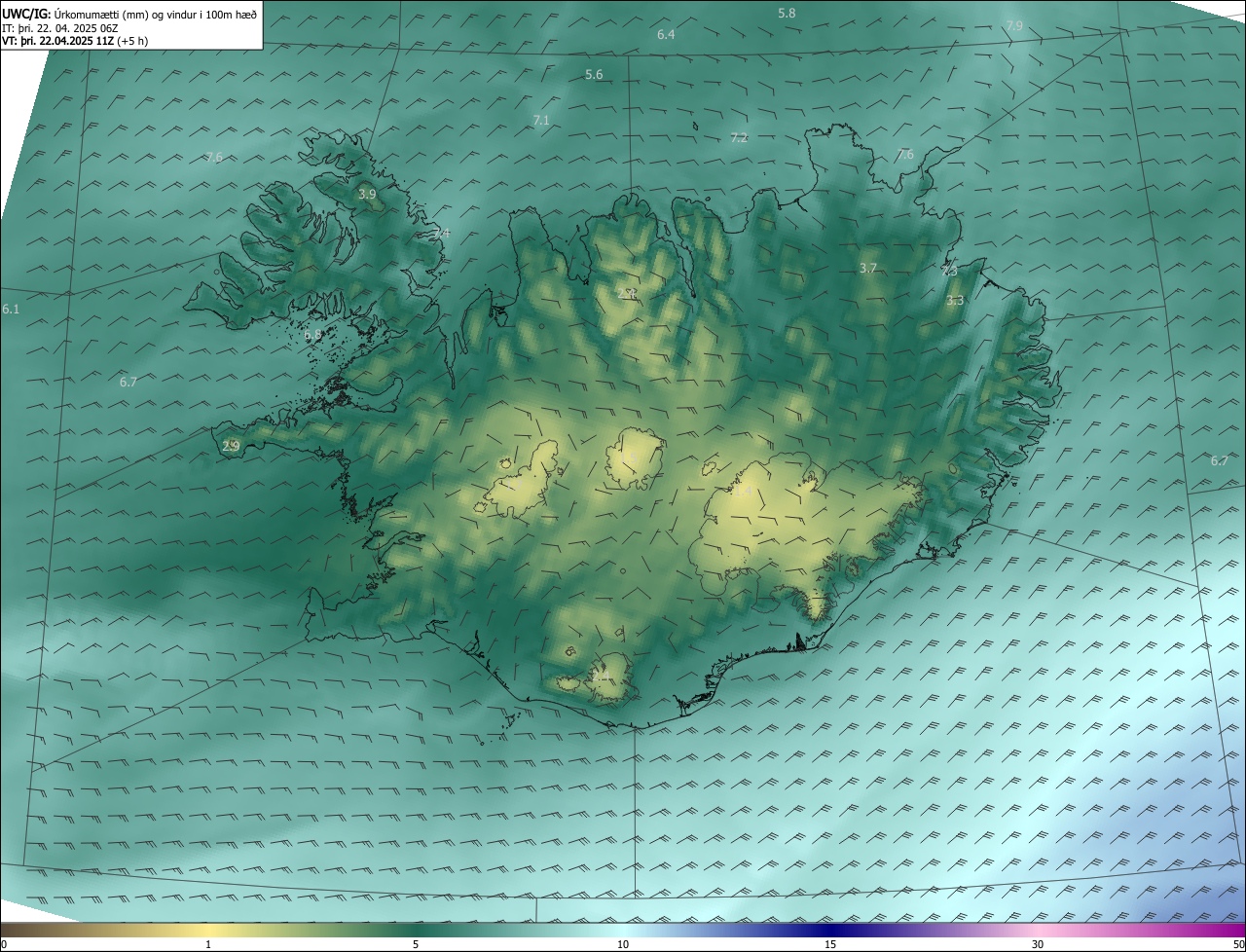Click the 50 tick on the color scale
The width and height of the screenshot is (1246, 952).
tap(1239, 944)
